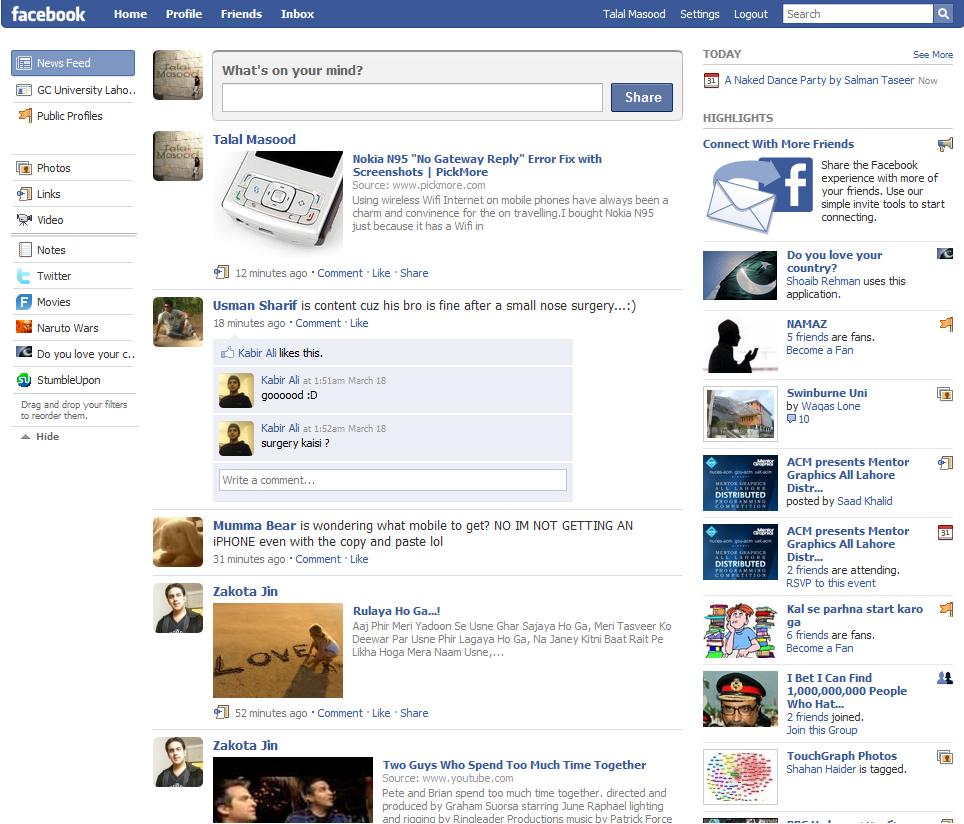The image size is (964, 824).
Task: Select Logout in the top bar
Action: point(751,14)
